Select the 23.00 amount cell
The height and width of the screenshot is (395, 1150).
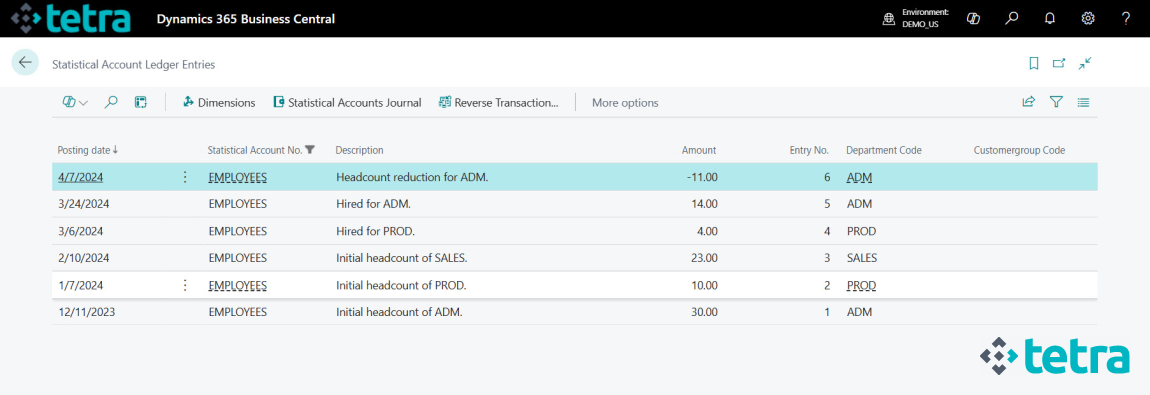point(705,258)
